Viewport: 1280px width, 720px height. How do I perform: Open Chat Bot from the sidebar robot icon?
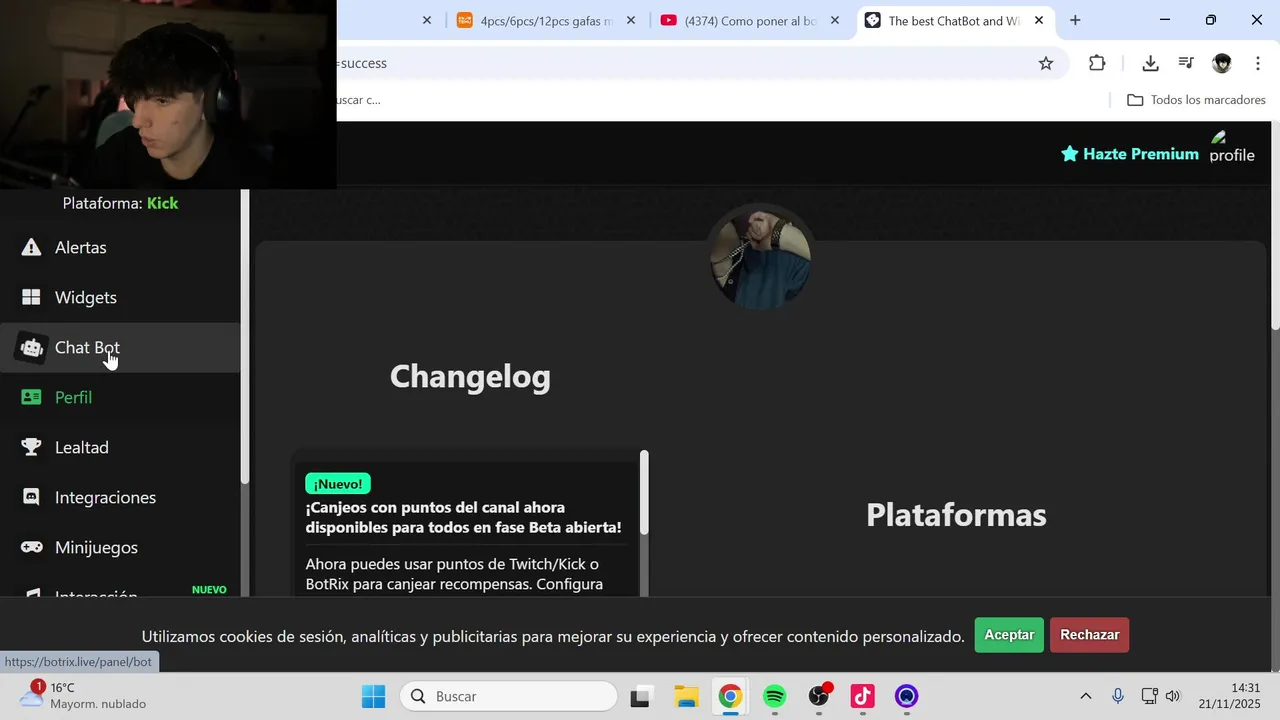(31, 347)
